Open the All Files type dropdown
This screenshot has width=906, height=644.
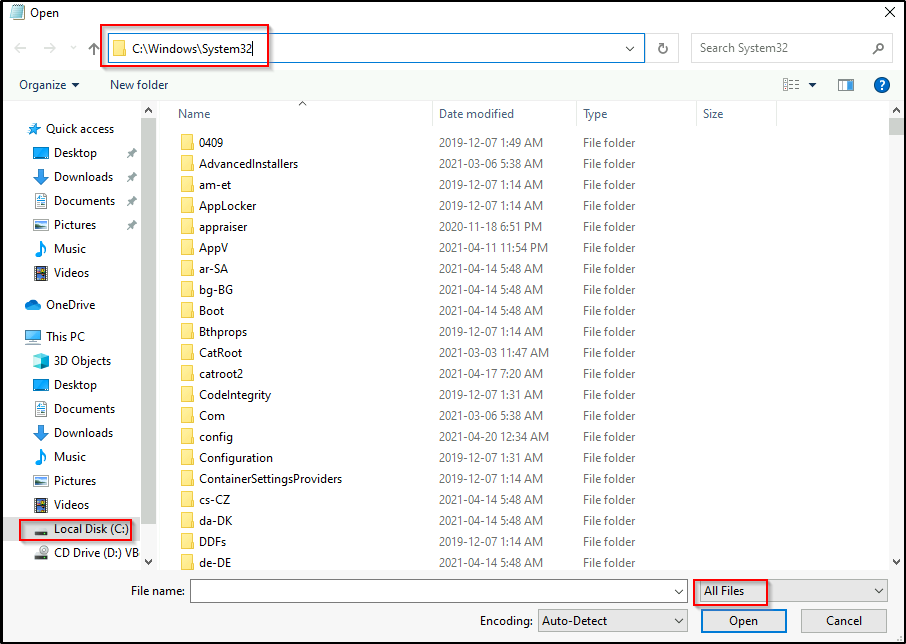point(790,591)
